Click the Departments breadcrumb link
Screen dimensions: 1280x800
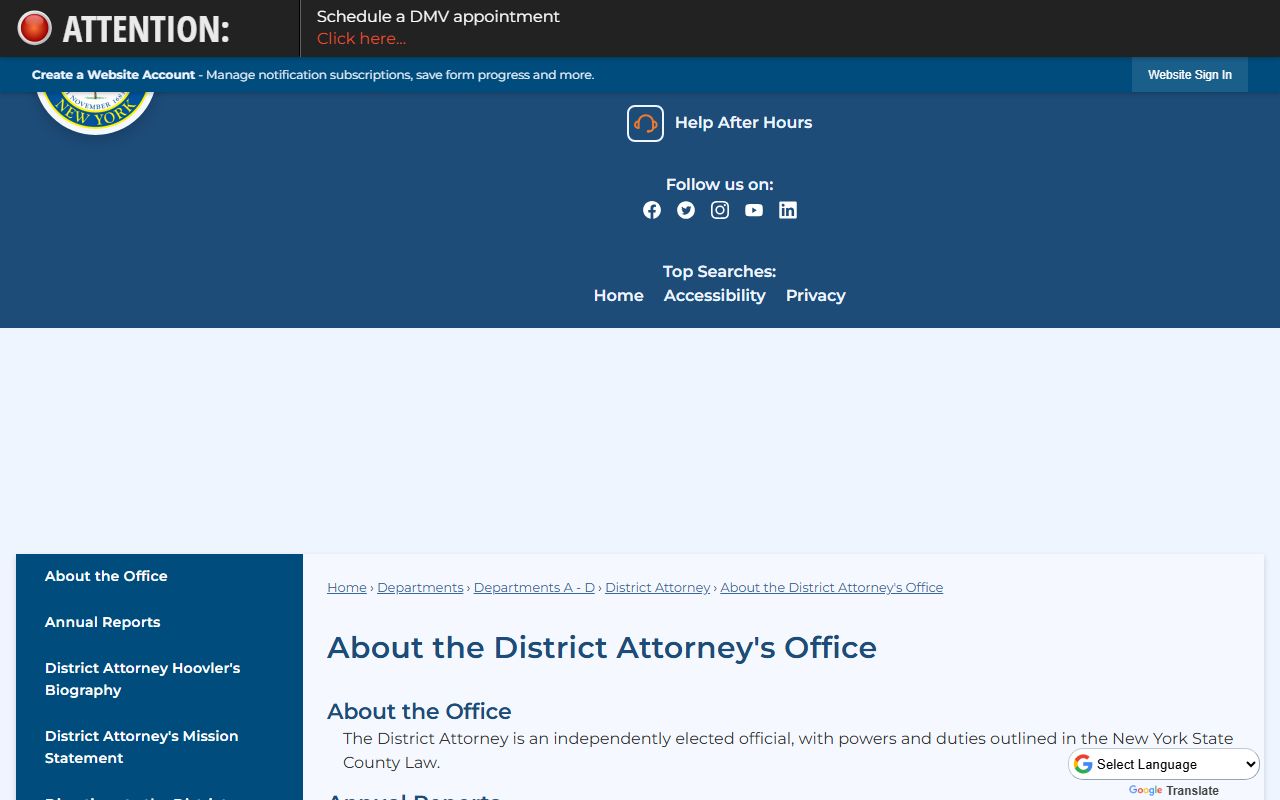pyautogui.click(x=420, y=588)
